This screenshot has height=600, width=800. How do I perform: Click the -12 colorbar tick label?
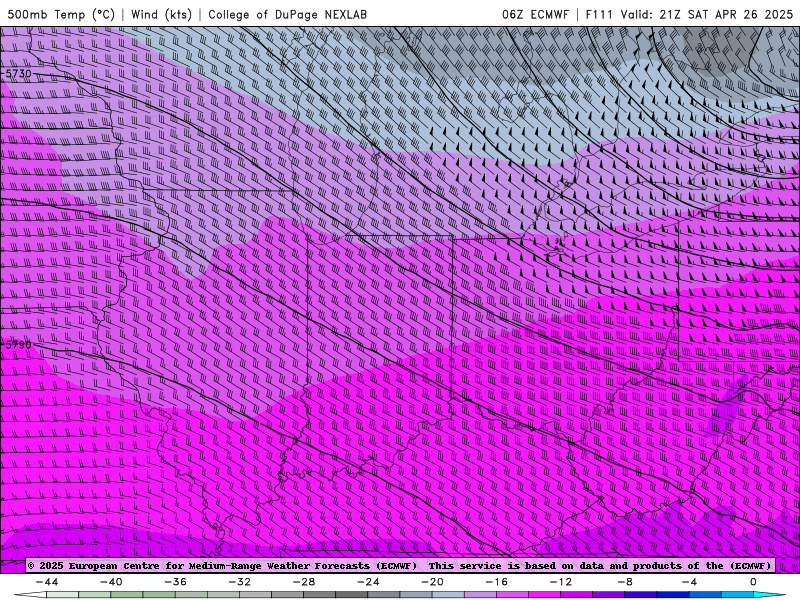561,582
